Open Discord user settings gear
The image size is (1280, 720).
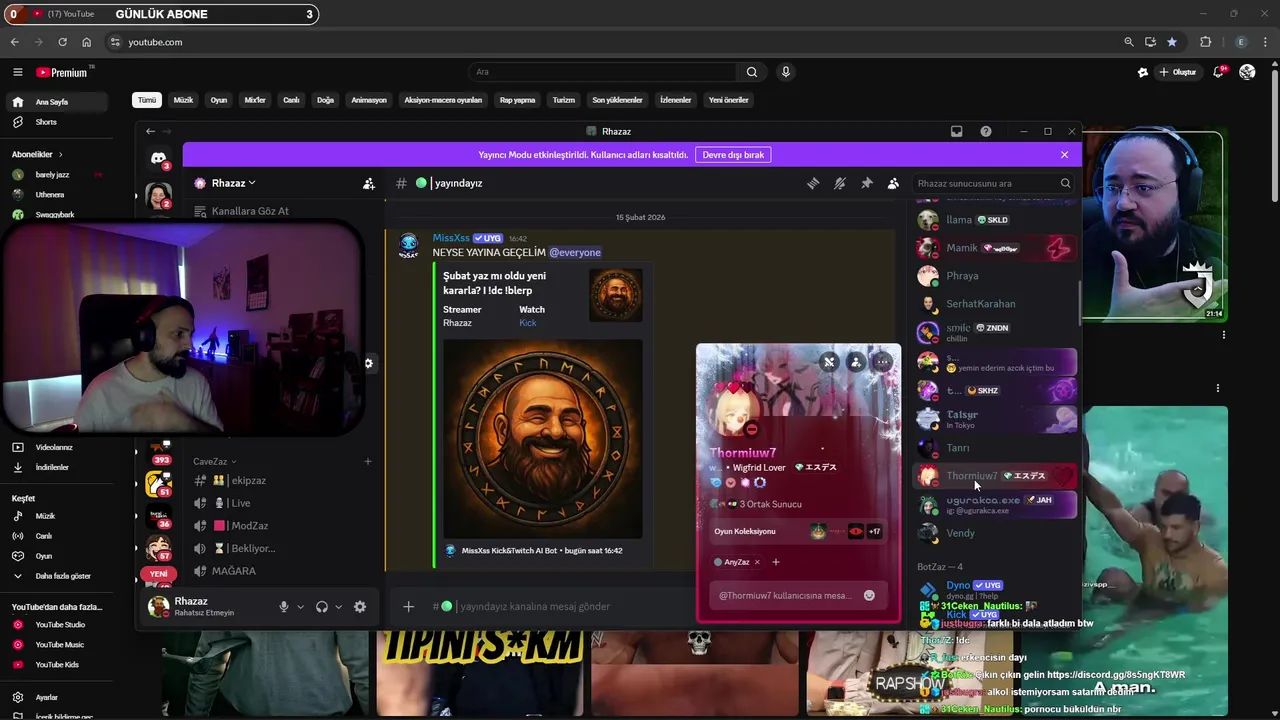tap(360, 606)
